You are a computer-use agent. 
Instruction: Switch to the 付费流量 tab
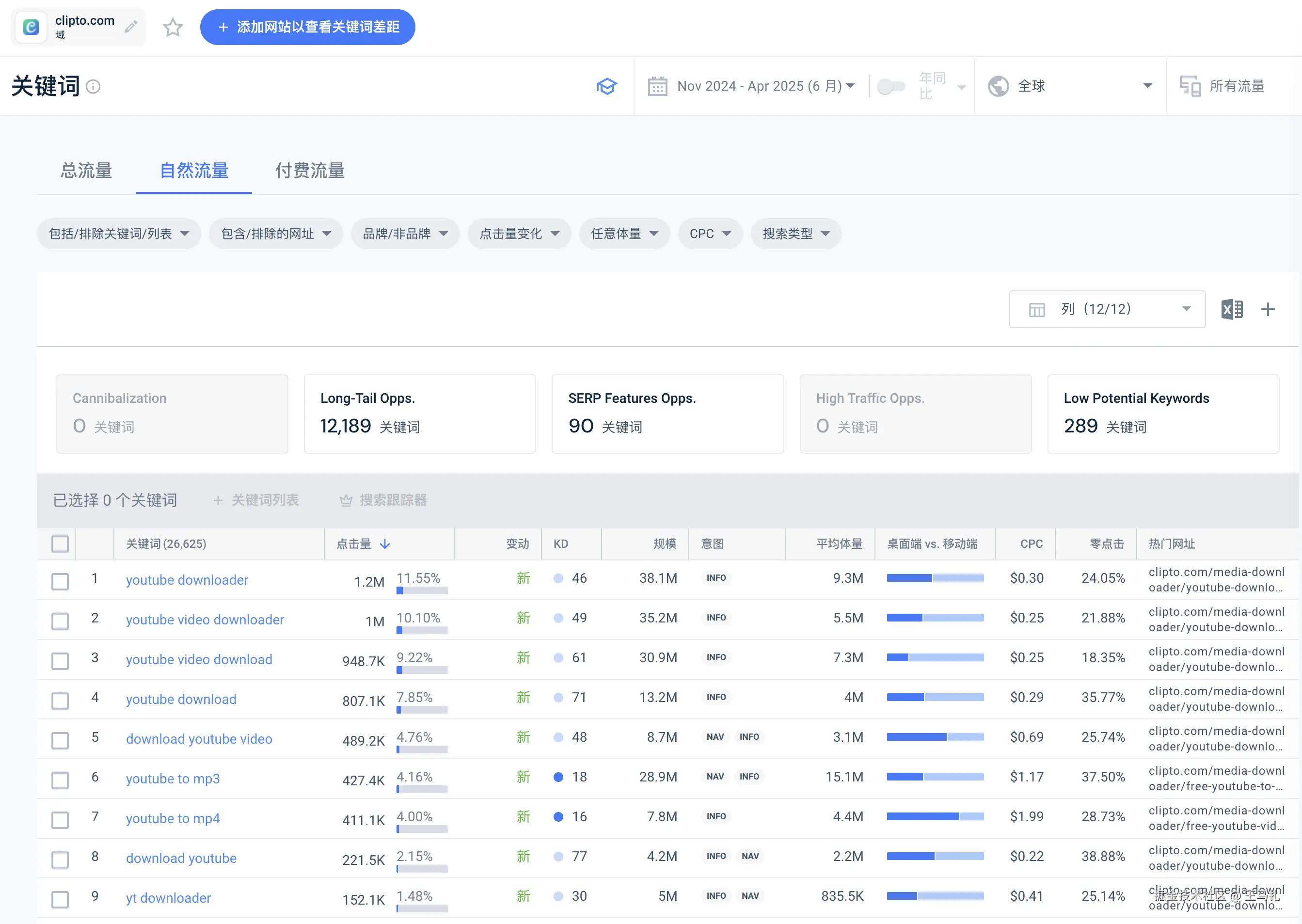pos(310,171)
